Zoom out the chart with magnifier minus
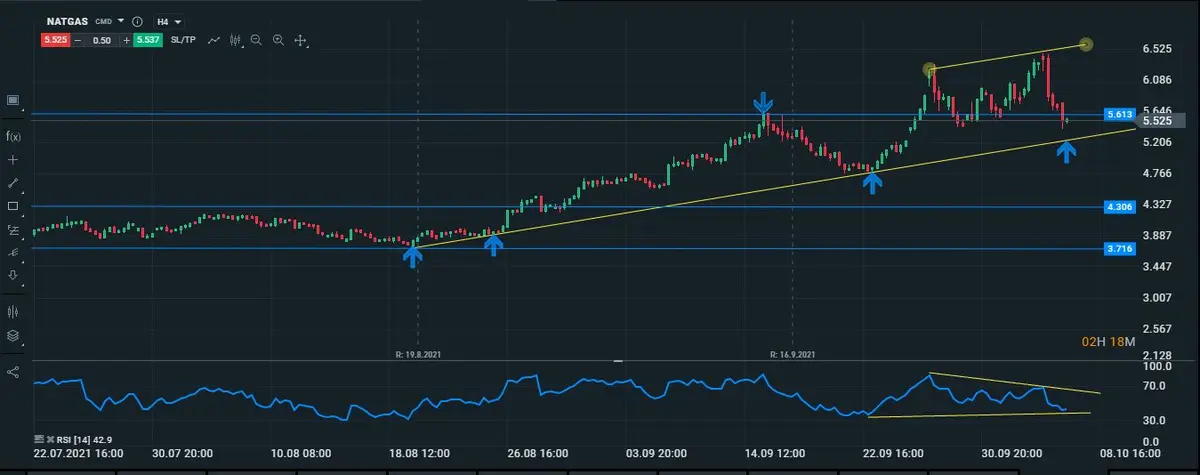 pyautogui.click(x=257, y=40)
